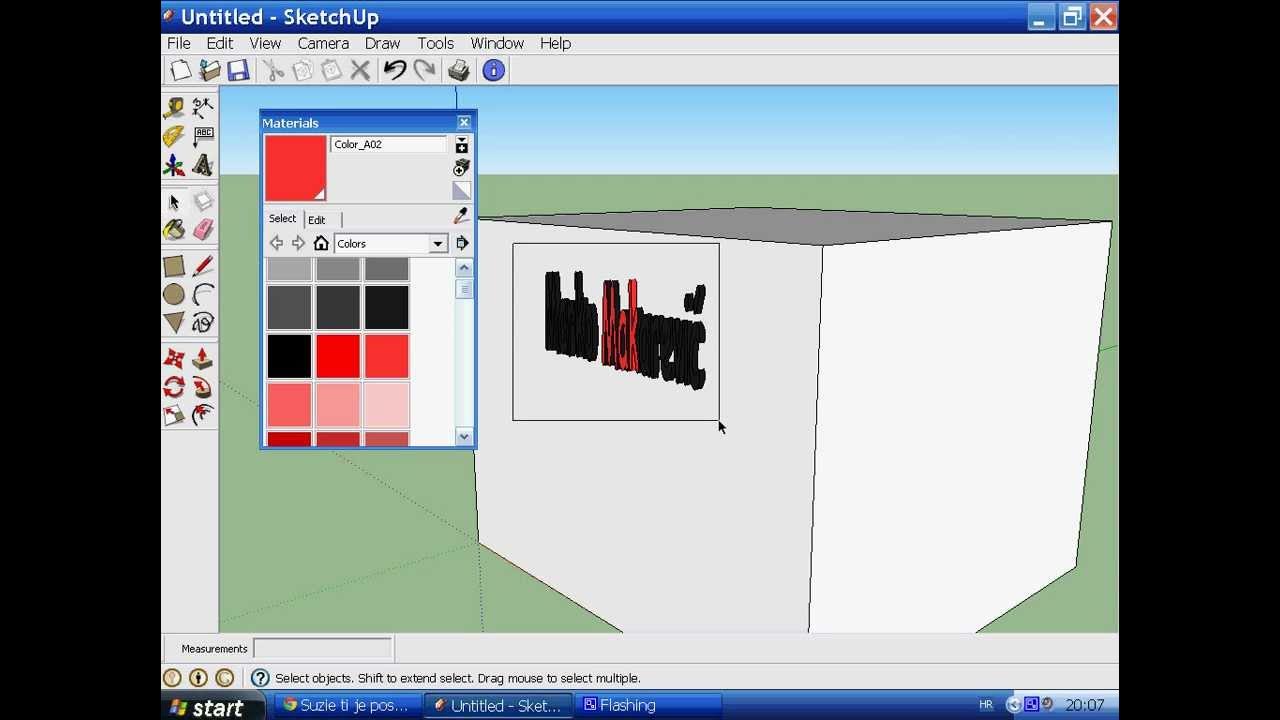This screenshot has height=720, width=1280.
Task: Set the default material
Action: coord(461,190)
